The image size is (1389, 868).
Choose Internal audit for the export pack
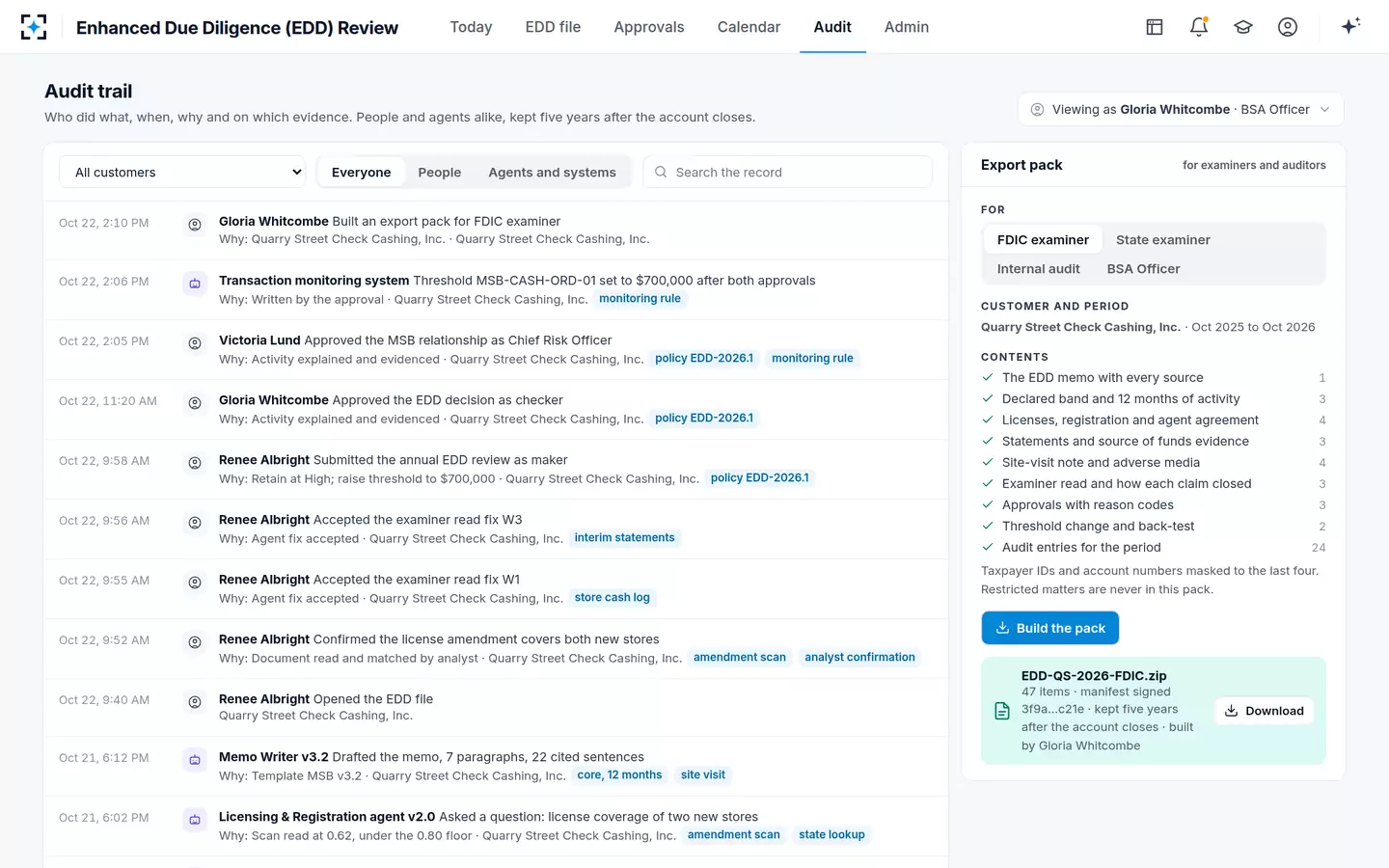(1039, 269)
